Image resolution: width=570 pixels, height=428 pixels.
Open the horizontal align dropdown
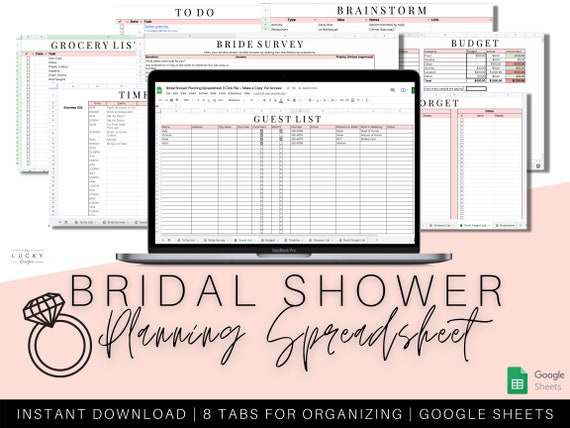(x=310, y=100)
